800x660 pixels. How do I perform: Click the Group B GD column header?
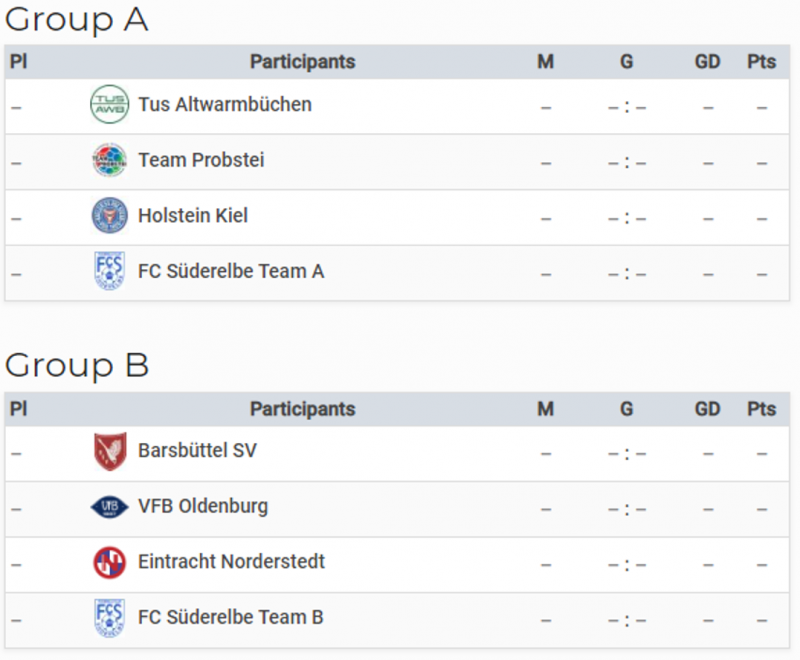(x=707, y=409)
